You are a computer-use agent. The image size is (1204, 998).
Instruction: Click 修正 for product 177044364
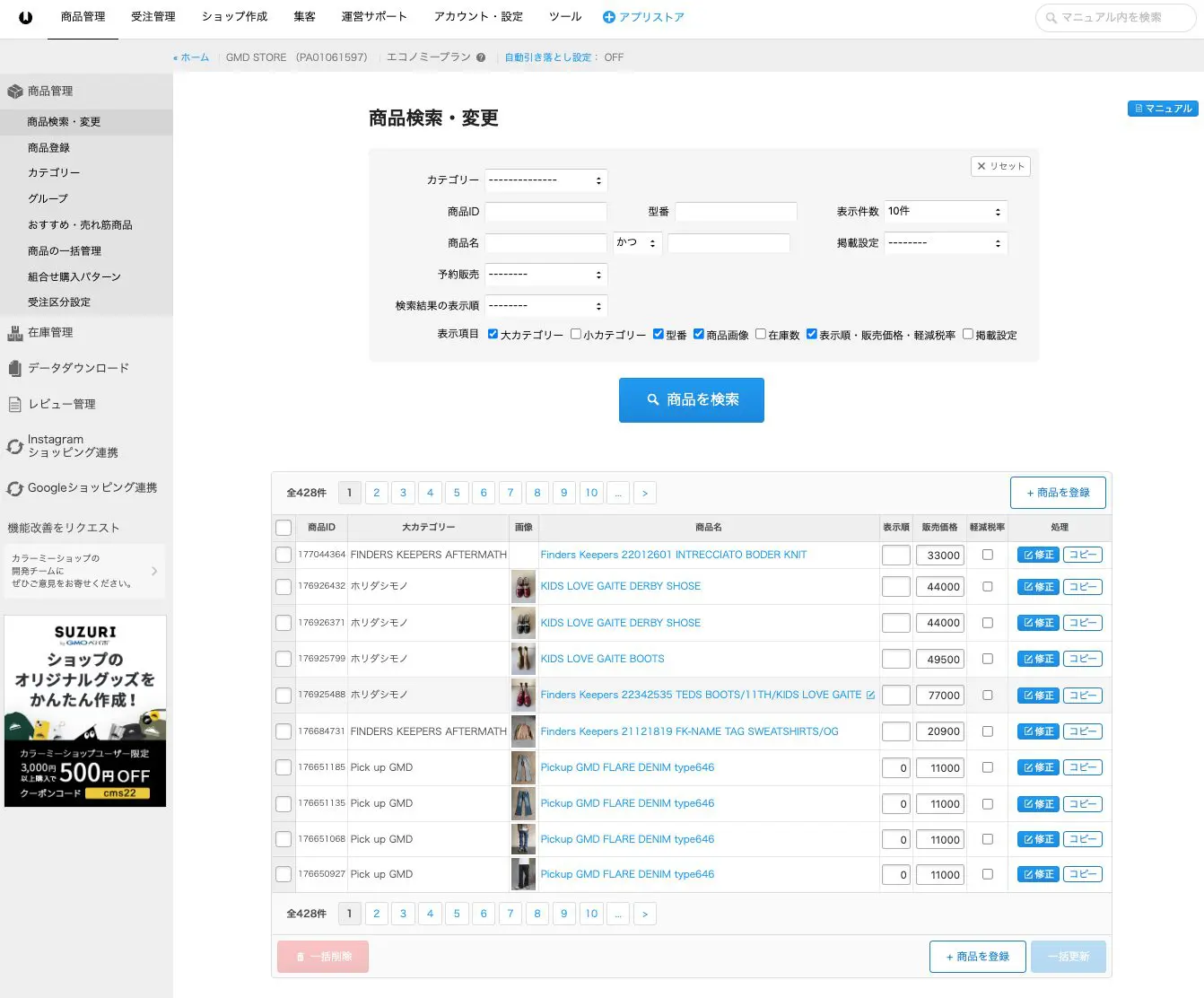1038,555
